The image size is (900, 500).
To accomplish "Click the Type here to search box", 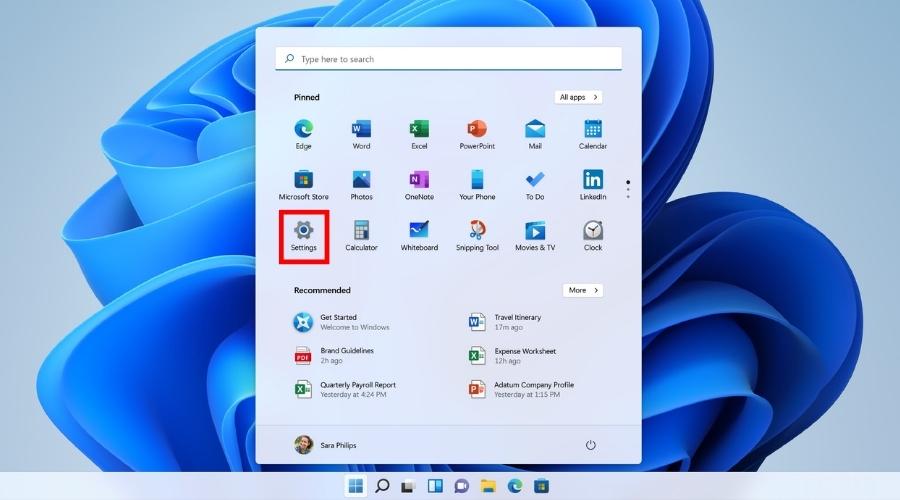I will coord(449,59).
